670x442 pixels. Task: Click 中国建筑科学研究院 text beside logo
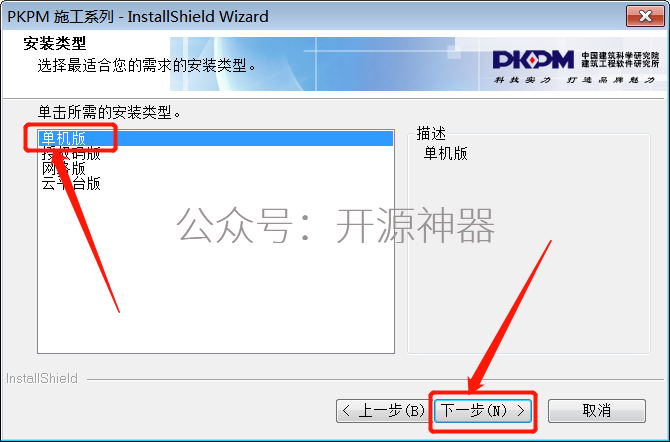coord(620,56)
